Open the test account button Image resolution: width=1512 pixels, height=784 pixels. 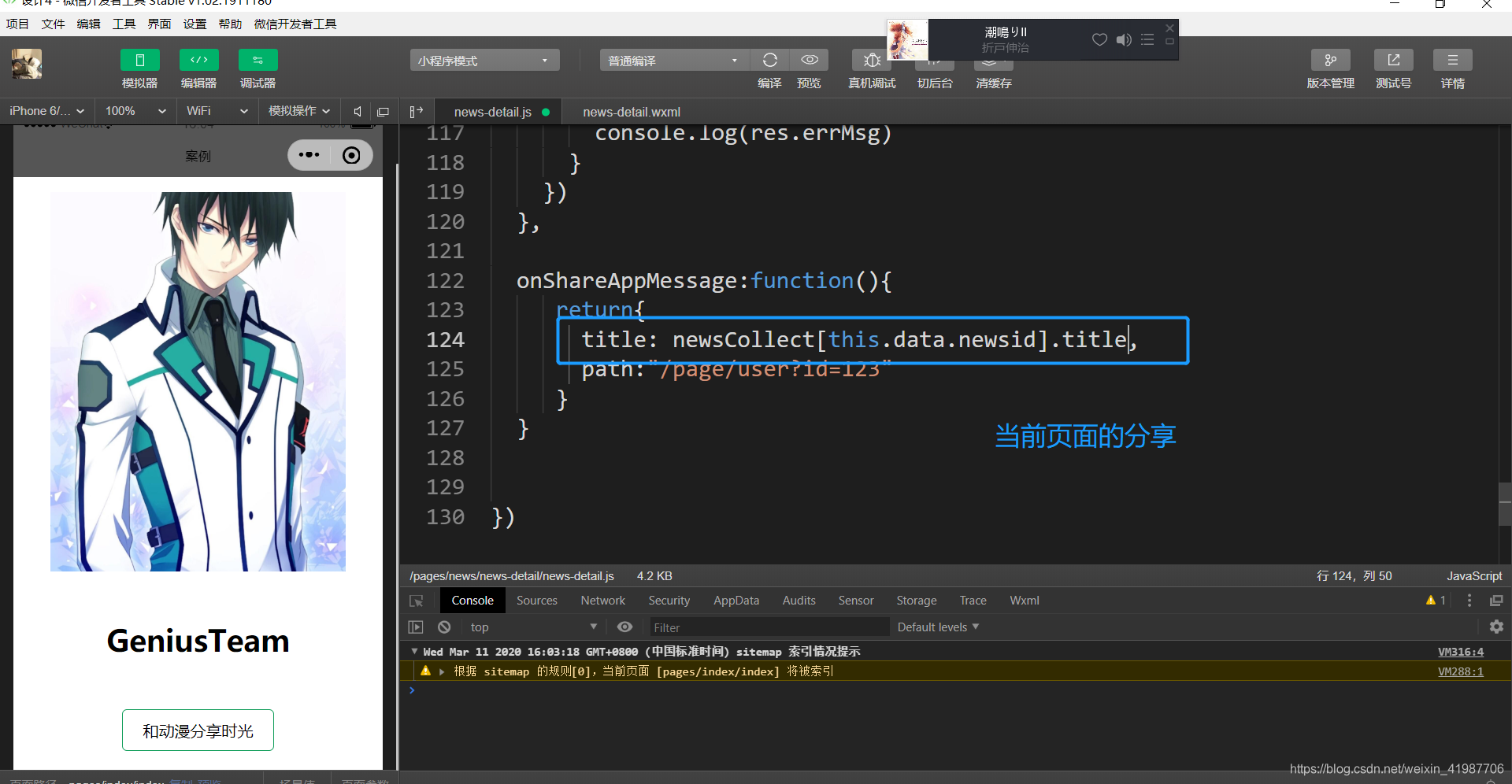[1393, 61]
